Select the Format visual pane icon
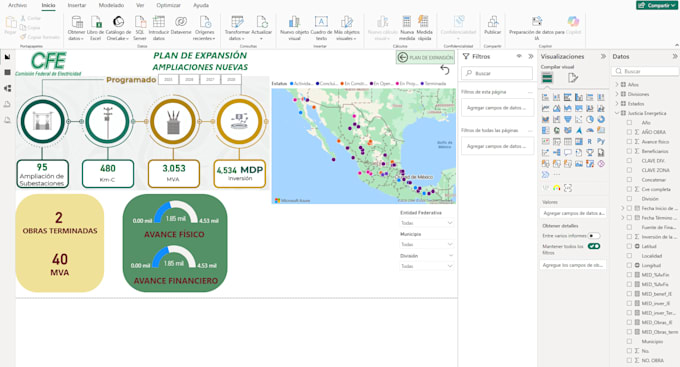The width and height of the screenshot is (680, 367). pyautogui.click(x=573, y=78)
